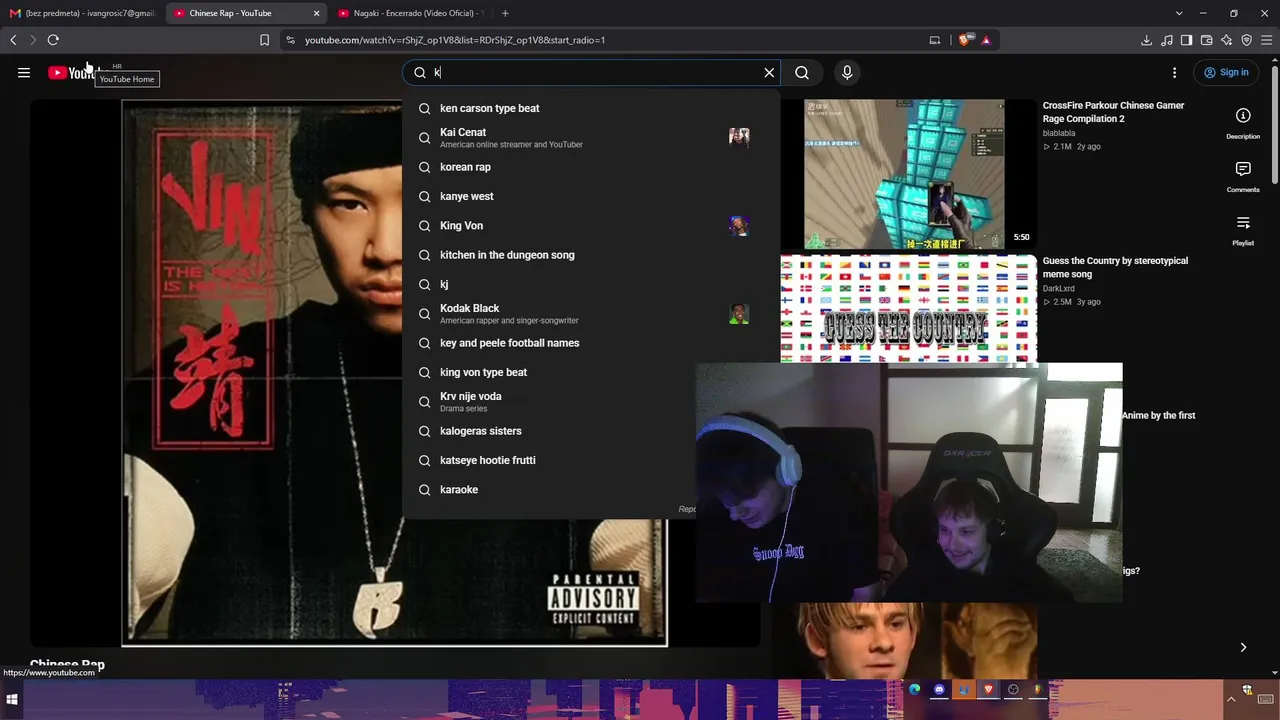Open picture-in-picture icon in address bar

(935, 40)
